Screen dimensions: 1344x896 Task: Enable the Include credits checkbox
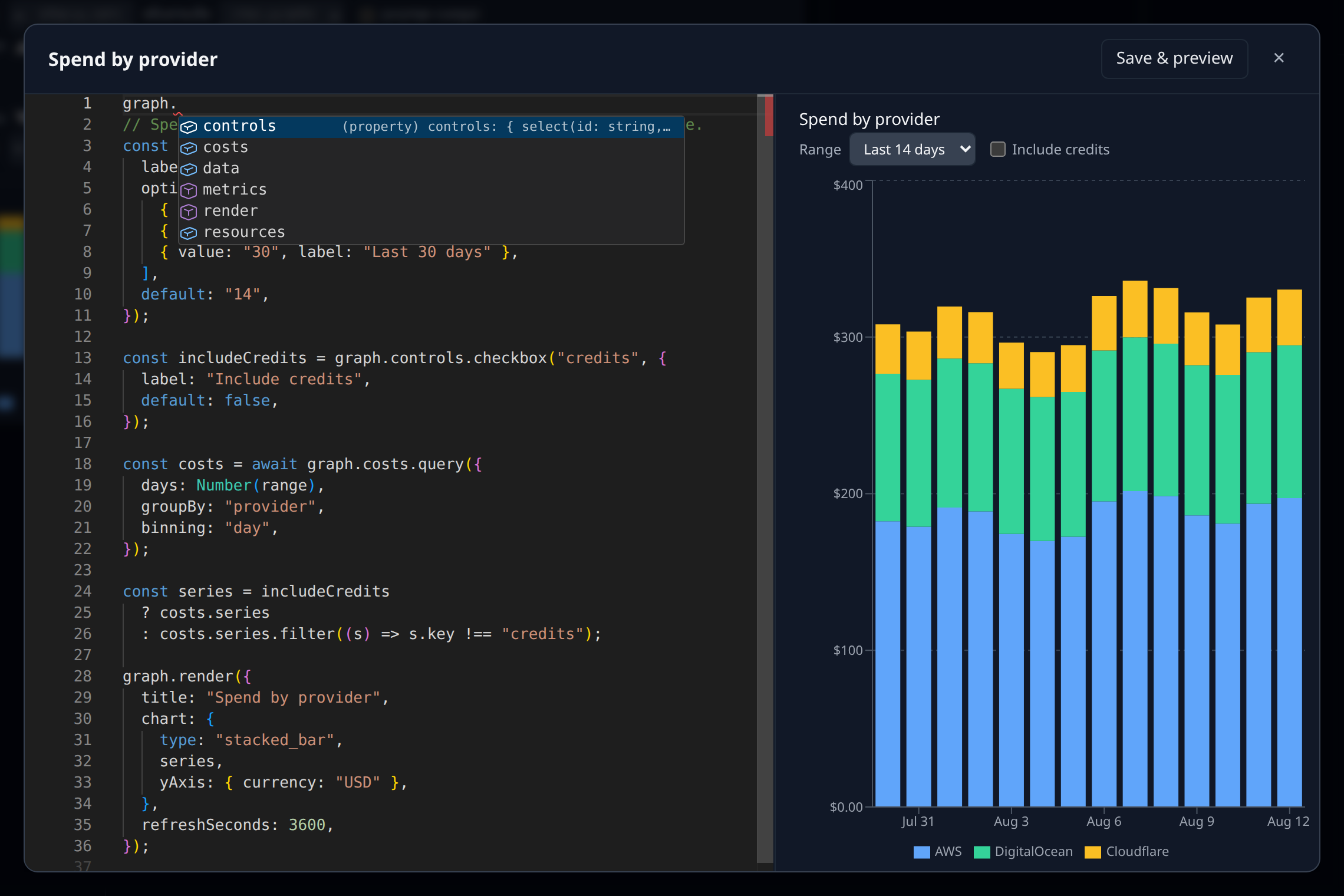click(x=997, y=149)
